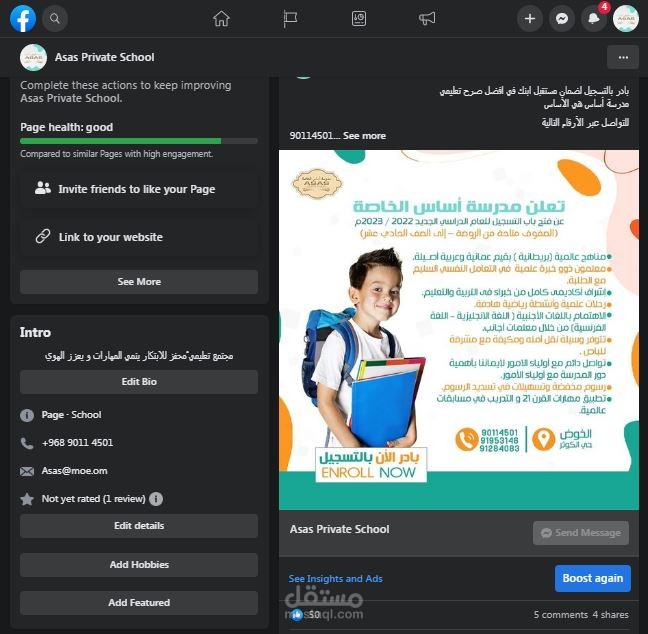The image size is (648, 634).
Task: Open the notifications bell
Action: click(x=594, y=19)
